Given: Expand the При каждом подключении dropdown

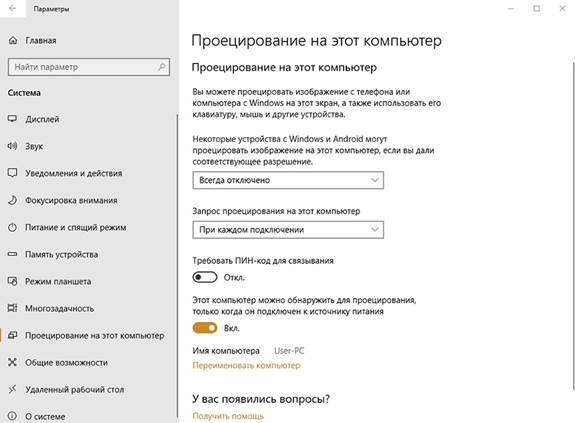Looking at the screenshot, I should coord(288,230).
